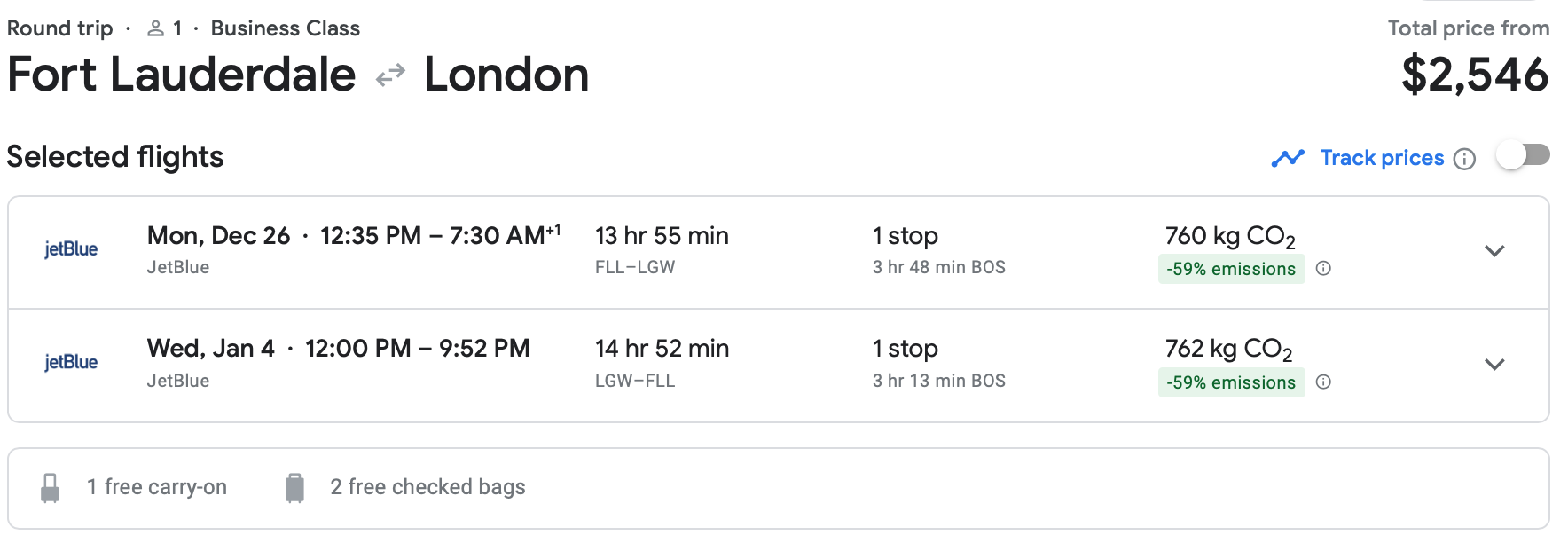Viewport: 1568px width, 543px height.
Task: Click the Round trip label
Action: point(60,28)
